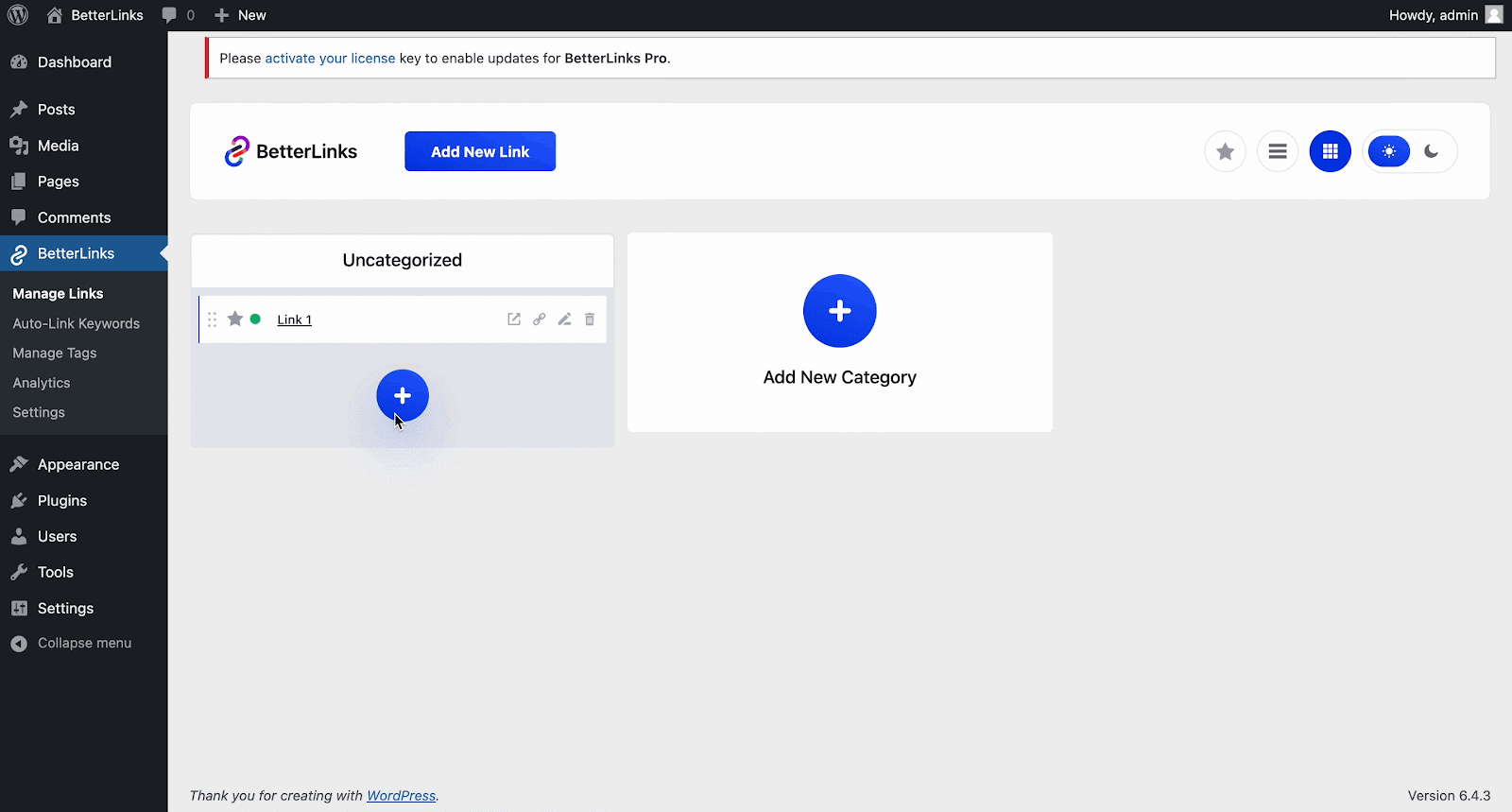Screen dimensions: 1512x812
Task: Open Appearance in the sidebar
Action: coord(84,465)
